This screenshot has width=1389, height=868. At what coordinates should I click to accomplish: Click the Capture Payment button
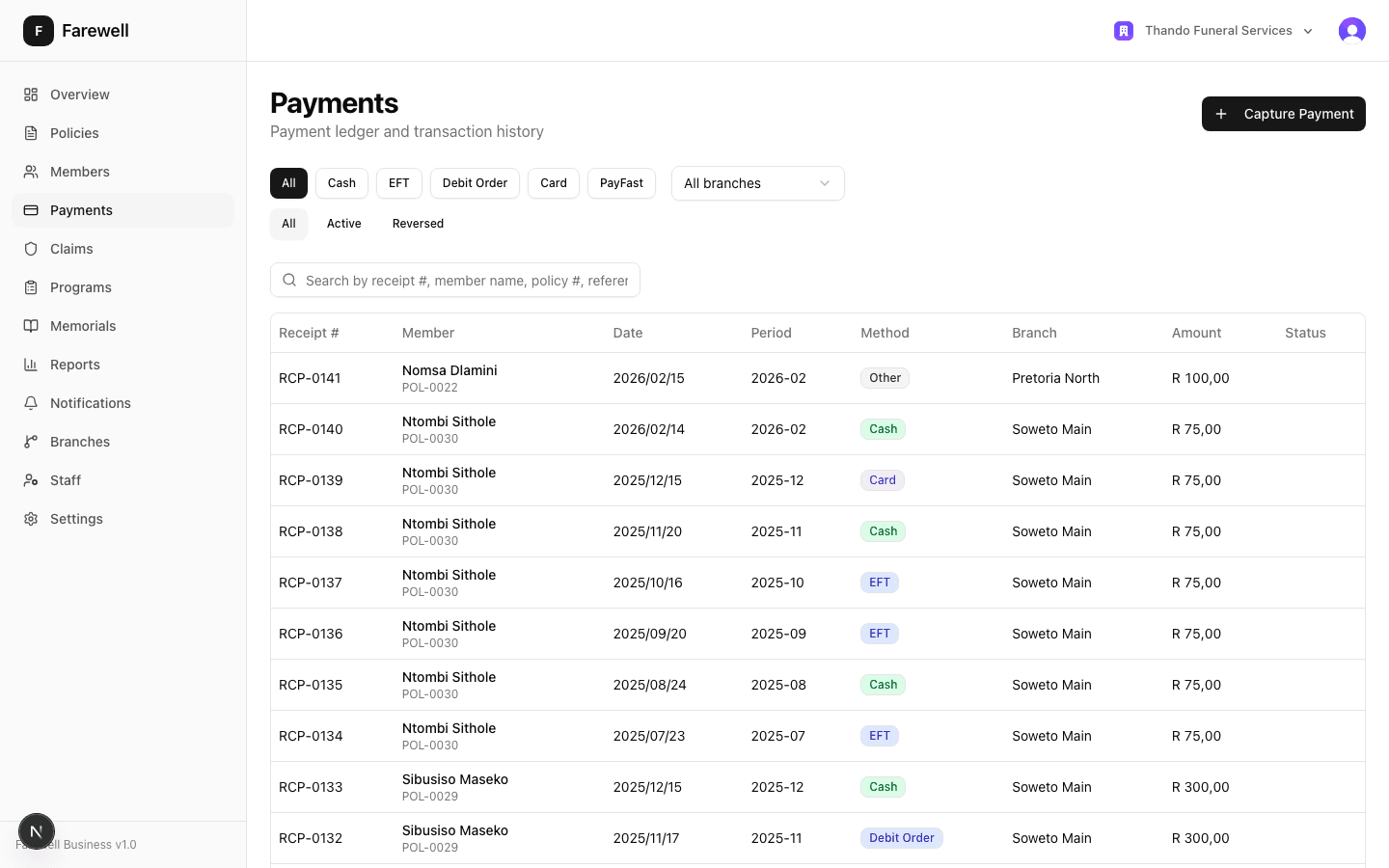(x=1284, y=114)
